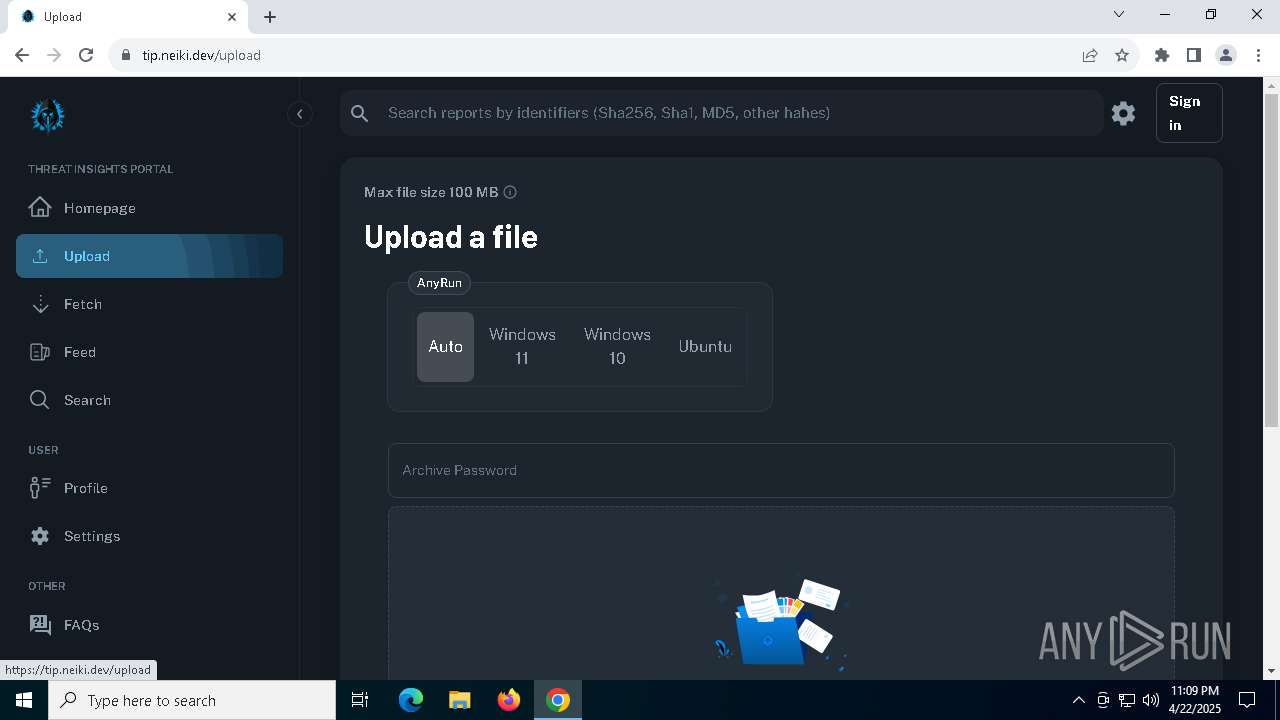Image resolution: width=1280 pixels, height=720 pixels.
Task: Click the Fetch download icon
Action: pos(40,304)
